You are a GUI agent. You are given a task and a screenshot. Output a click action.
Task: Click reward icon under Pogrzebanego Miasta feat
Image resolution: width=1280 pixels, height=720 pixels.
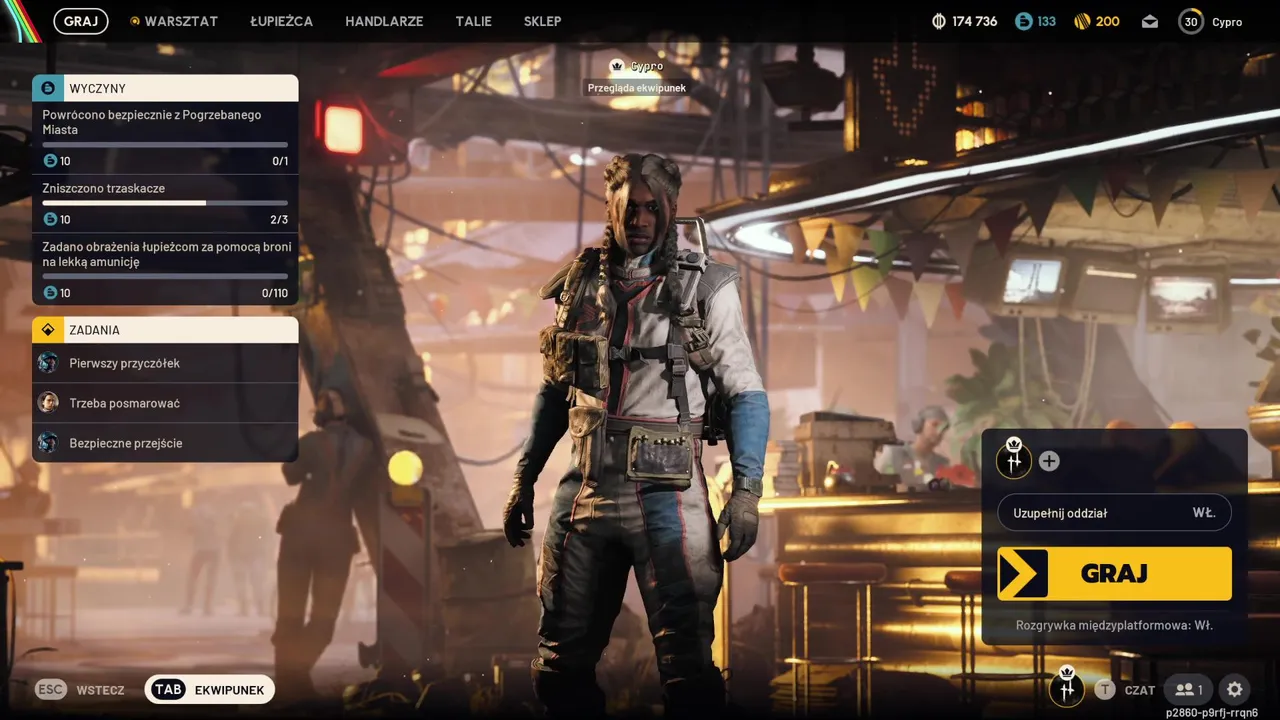point(50,161)
